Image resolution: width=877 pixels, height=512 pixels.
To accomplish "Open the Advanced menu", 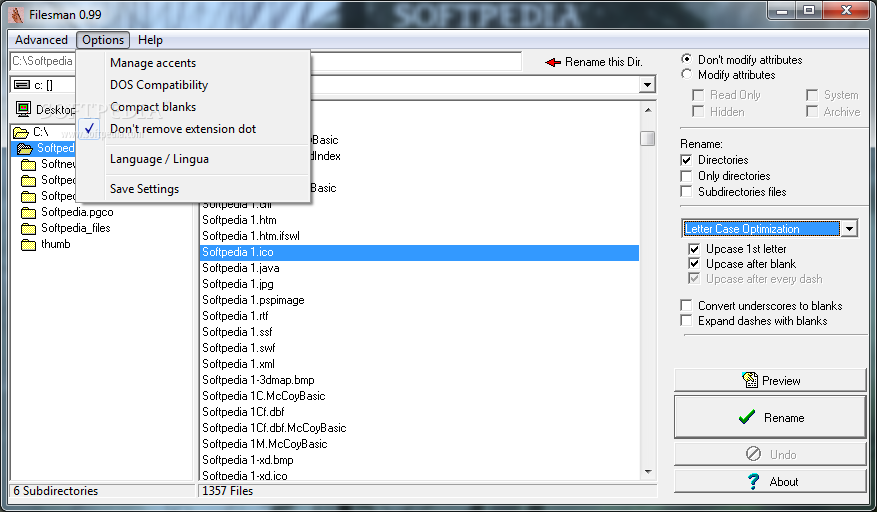I will [x=41, y=40].
